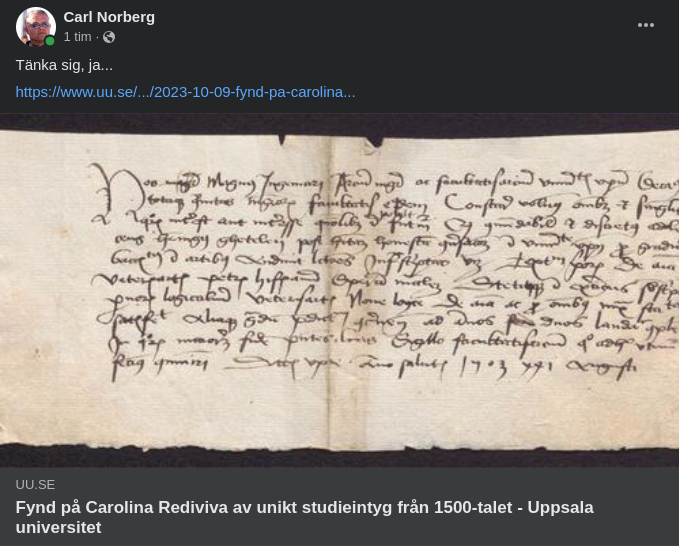
Task: Open the "Fynd på Carolina Rediviva" headline
Action: 304,517
